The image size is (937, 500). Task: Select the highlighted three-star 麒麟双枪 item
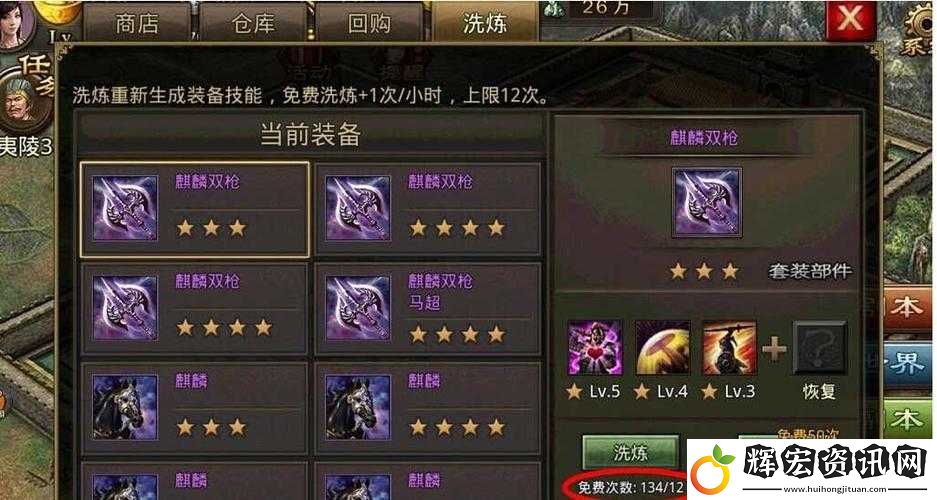[195, 209]
